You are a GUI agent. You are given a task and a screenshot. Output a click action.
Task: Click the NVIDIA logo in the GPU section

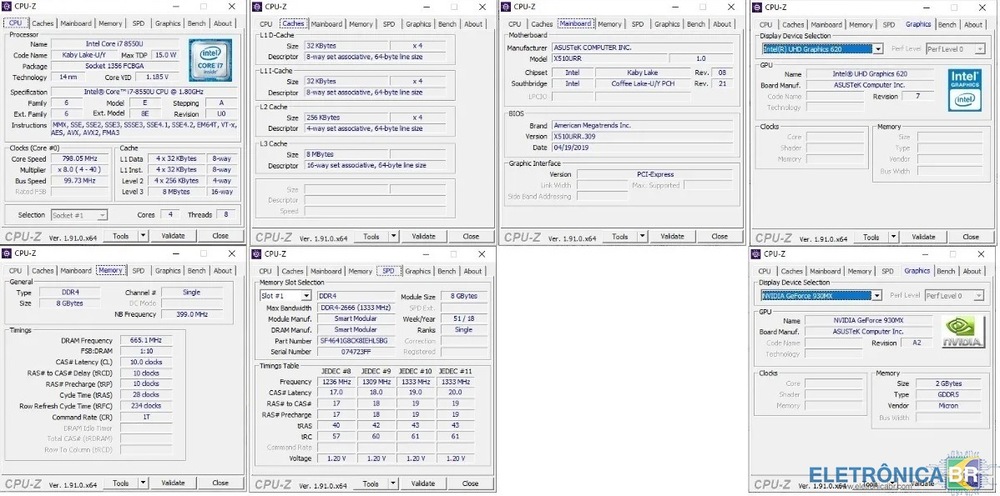pos(964,332)
